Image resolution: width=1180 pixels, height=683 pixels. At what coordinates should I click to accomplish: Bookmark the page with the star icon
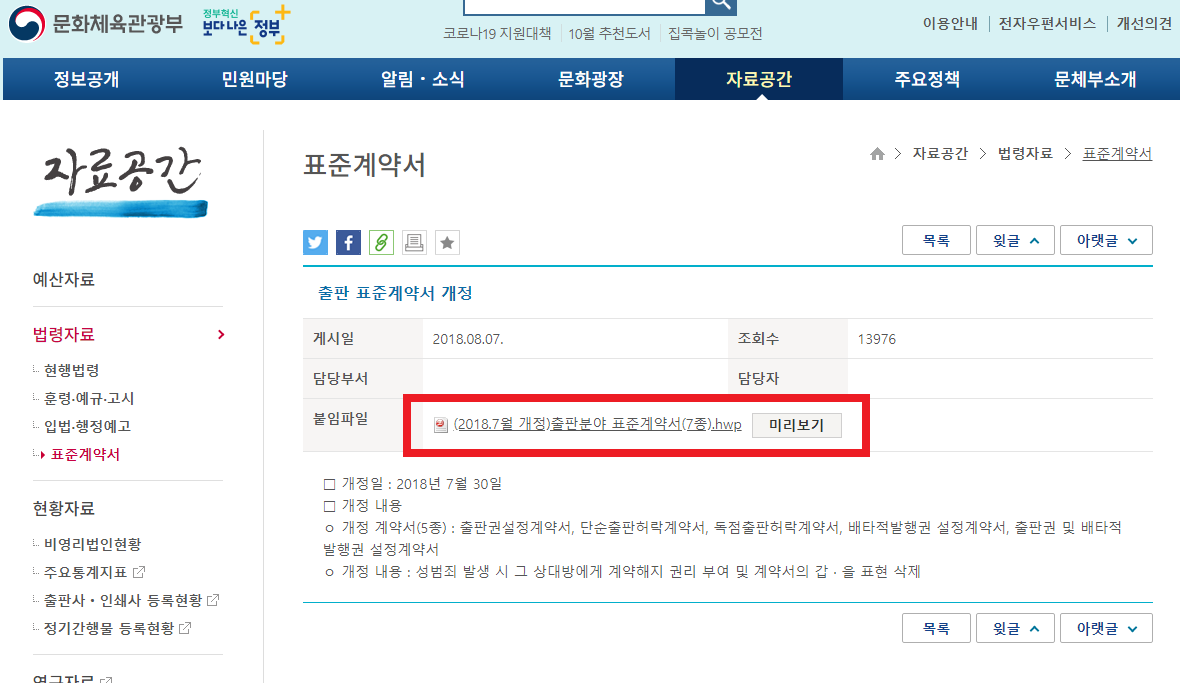446,242
